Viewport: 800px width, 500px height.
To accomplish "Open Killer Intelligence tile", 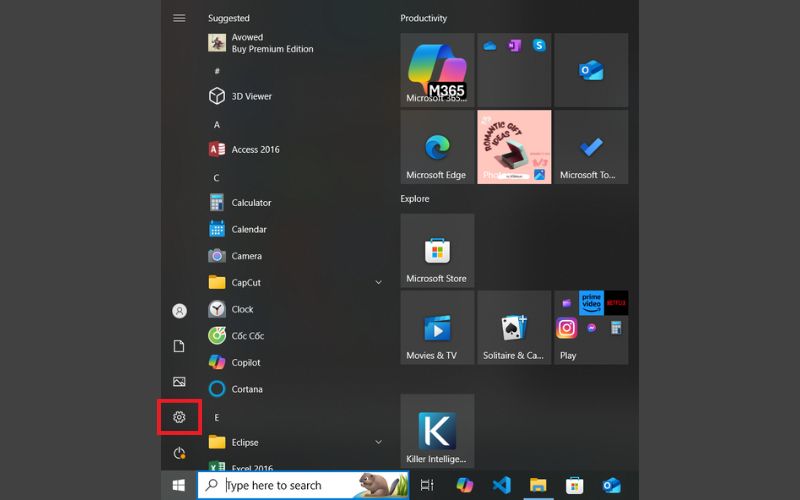I will 437,431.
